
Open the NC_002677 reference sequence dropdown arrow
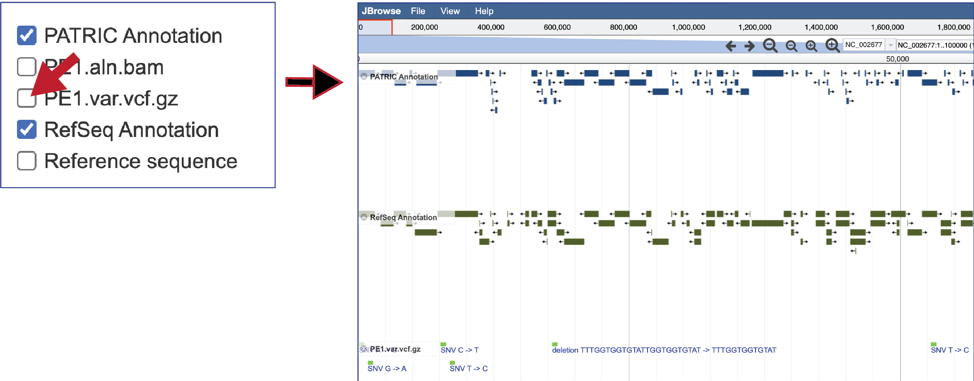(890, 45)
